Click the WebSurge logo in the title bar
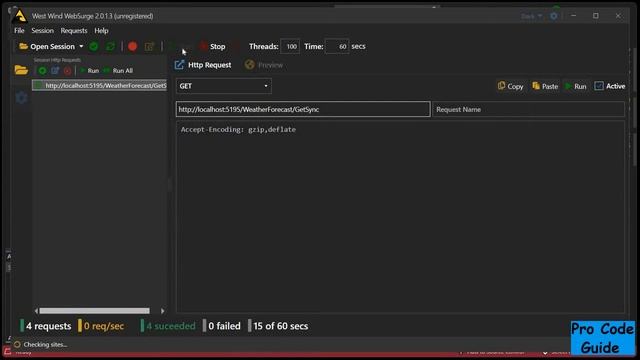 20,16
